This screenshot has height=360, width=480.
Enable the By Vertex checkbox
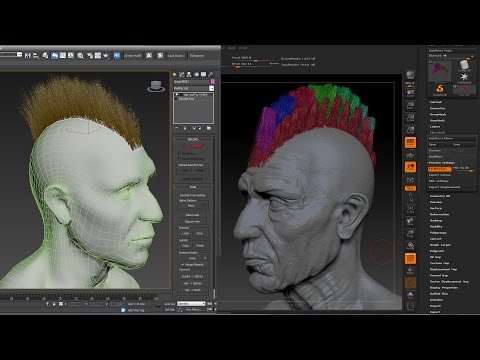(x=179, y=153)
